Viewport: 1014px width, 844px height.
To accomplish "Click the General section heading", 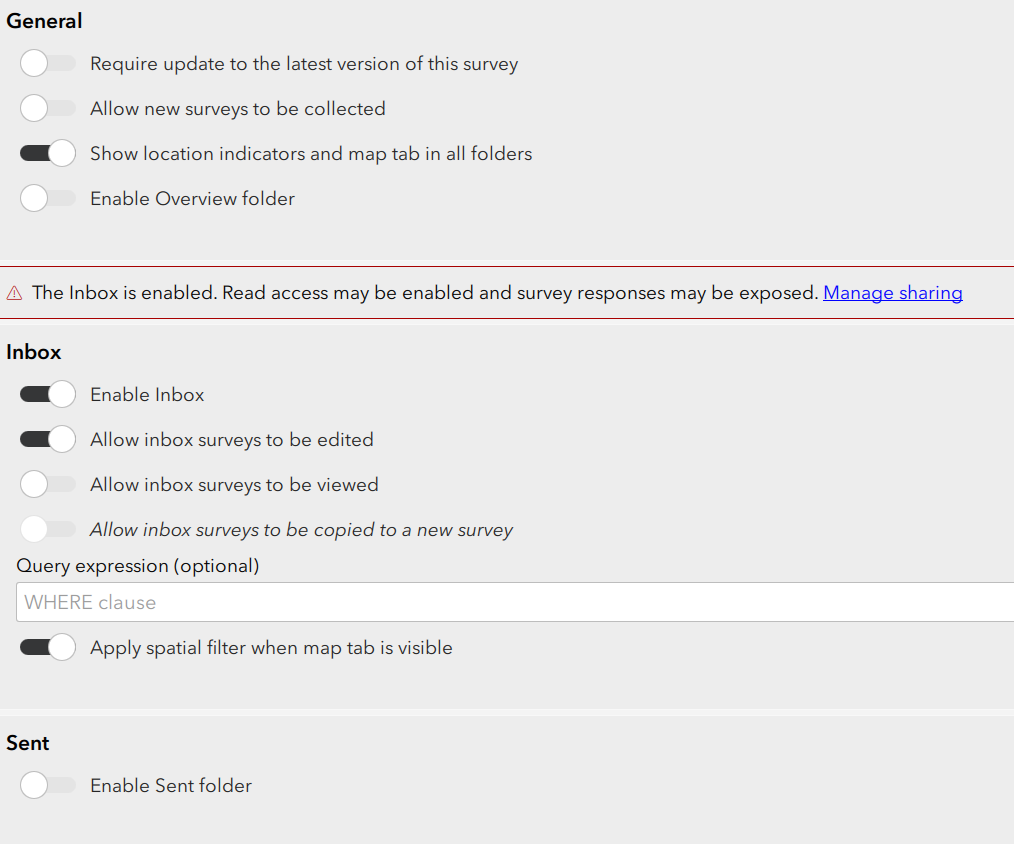I will click(x=44, y=20).
